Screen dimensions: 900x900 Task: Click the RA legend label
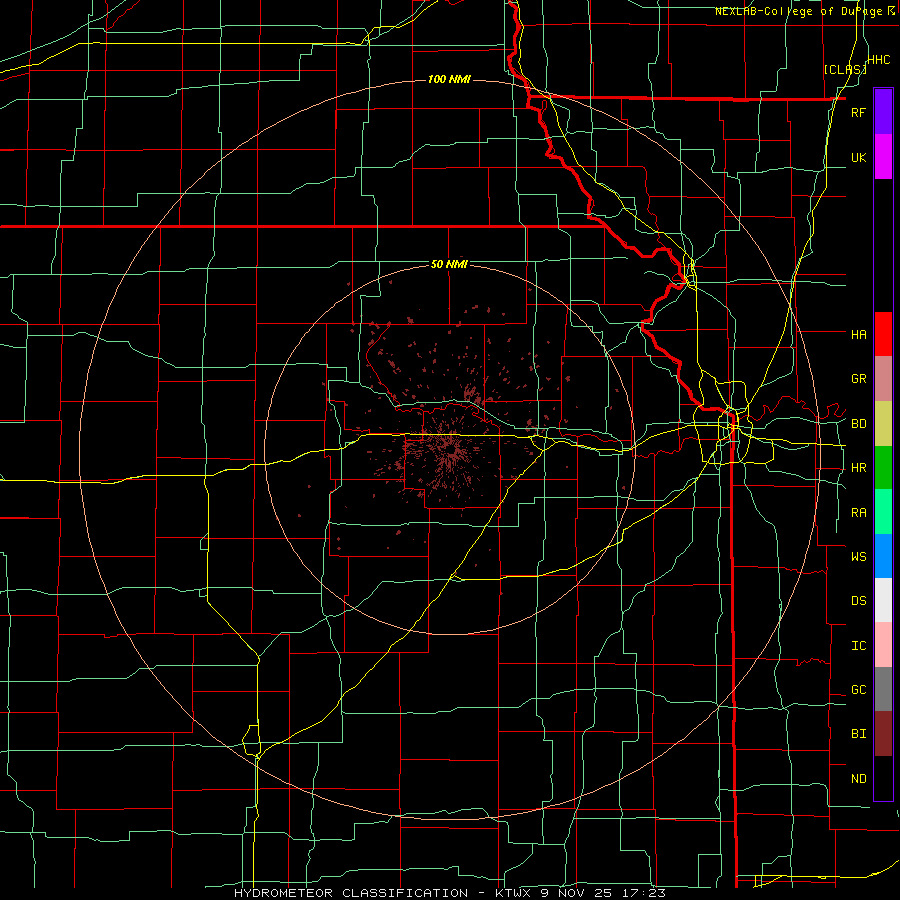(x=858, y=513)
